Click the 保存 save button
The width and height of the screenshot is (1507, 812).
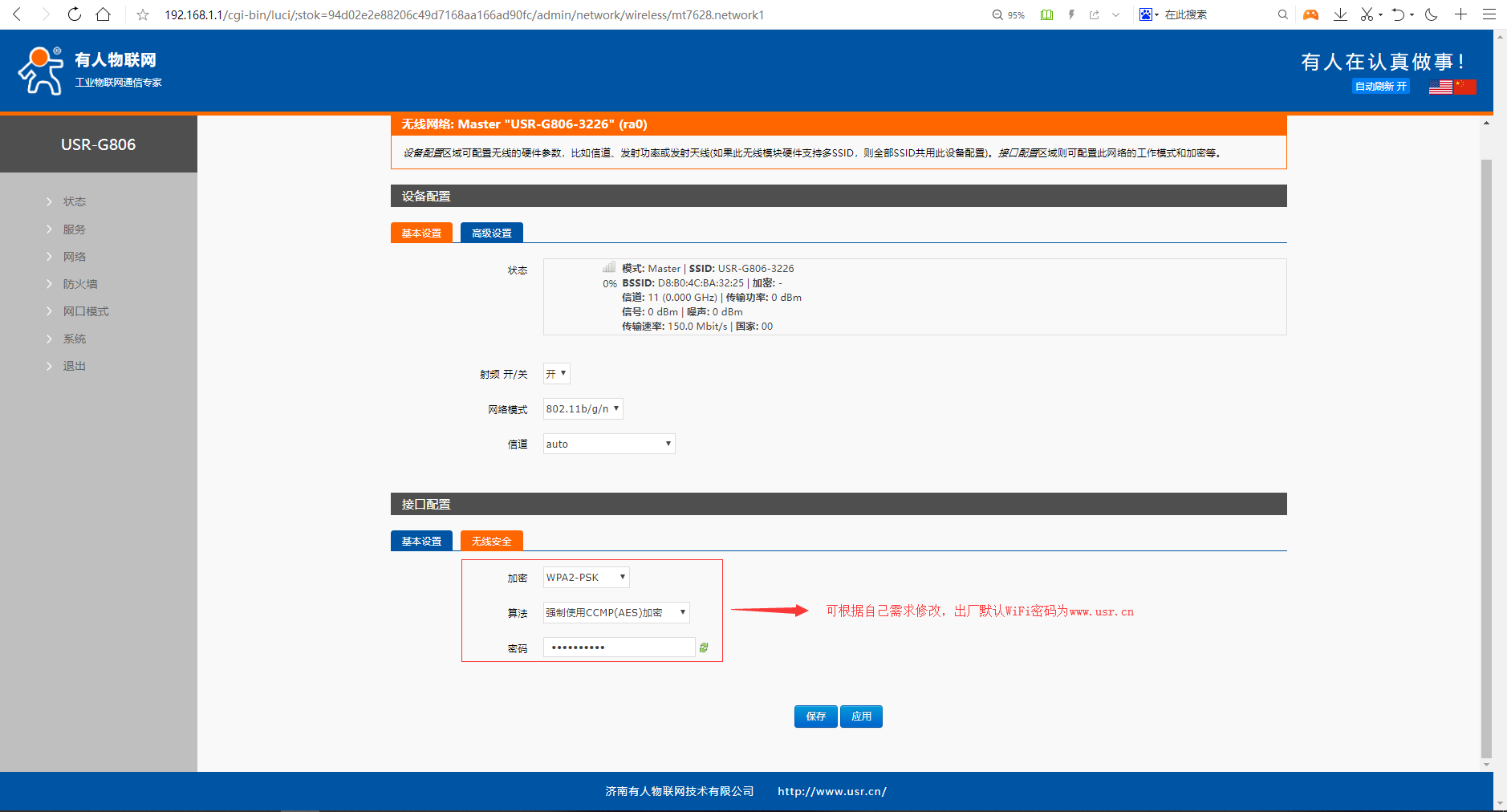[815, 717]
